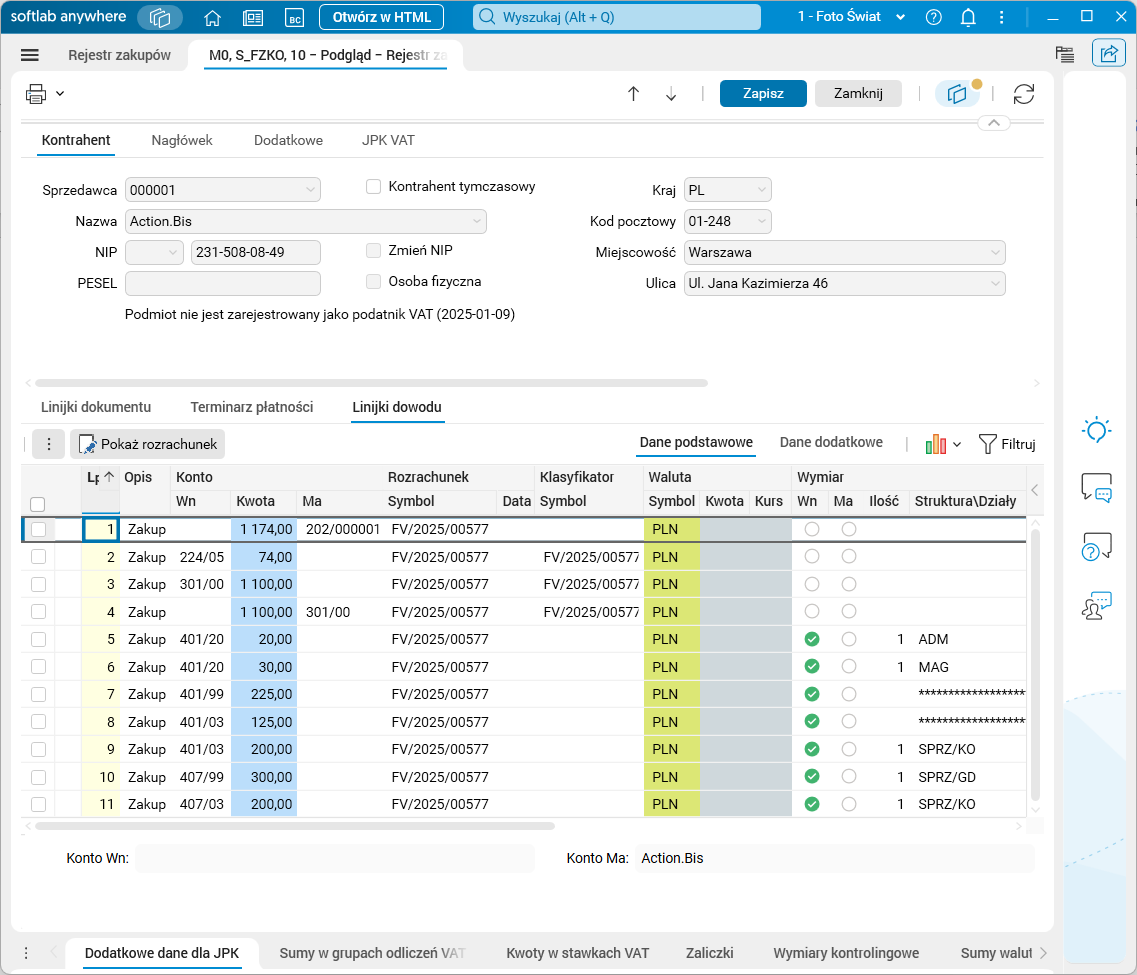This screenshot has height=975, width=1137.
Task: Click the horizontal scrollbar under the lines table
Action: pos(295,826)
